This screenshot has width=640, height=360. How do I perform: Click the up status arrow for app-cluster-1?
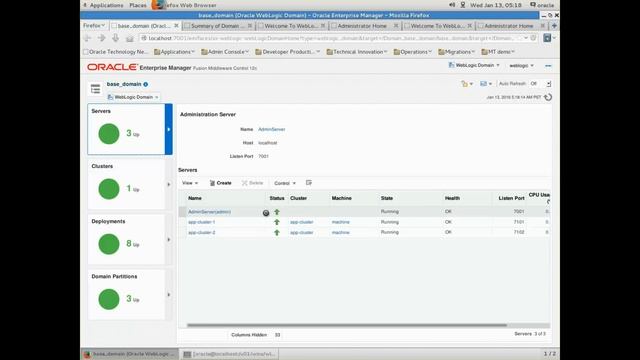(x=277, y=222)
